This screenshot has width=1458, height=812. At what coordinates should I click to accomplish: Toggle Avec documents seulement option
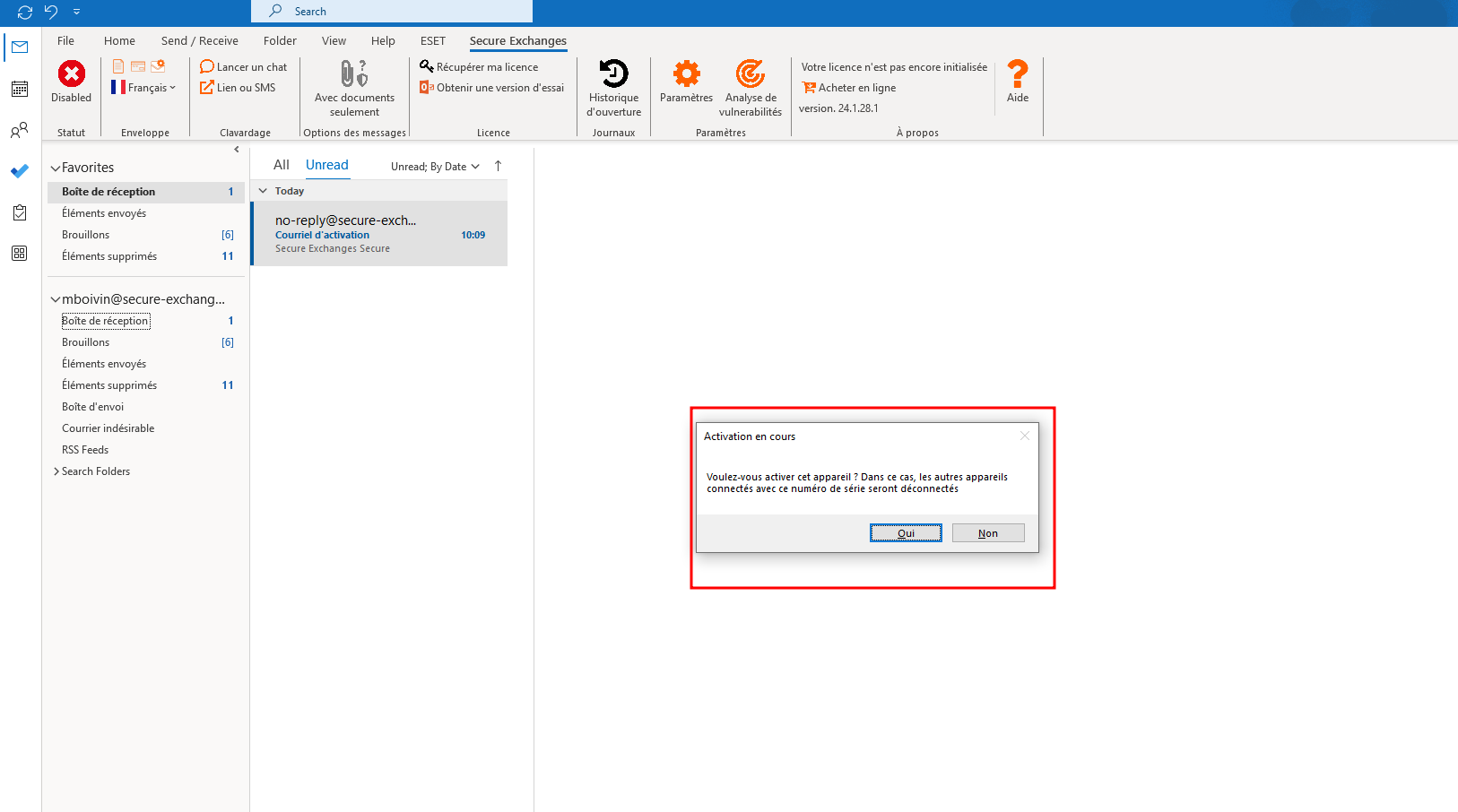[x=354, y=89]
